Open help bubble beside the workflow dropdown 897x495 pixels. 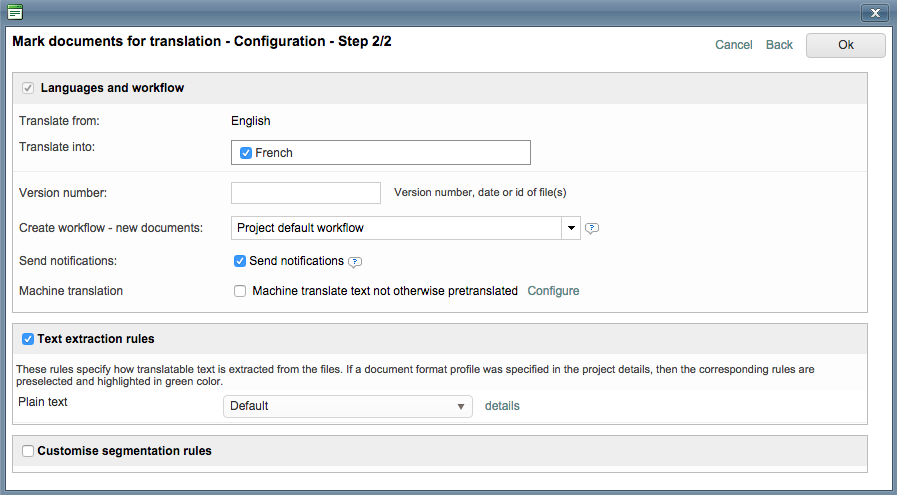click(592, 228)
